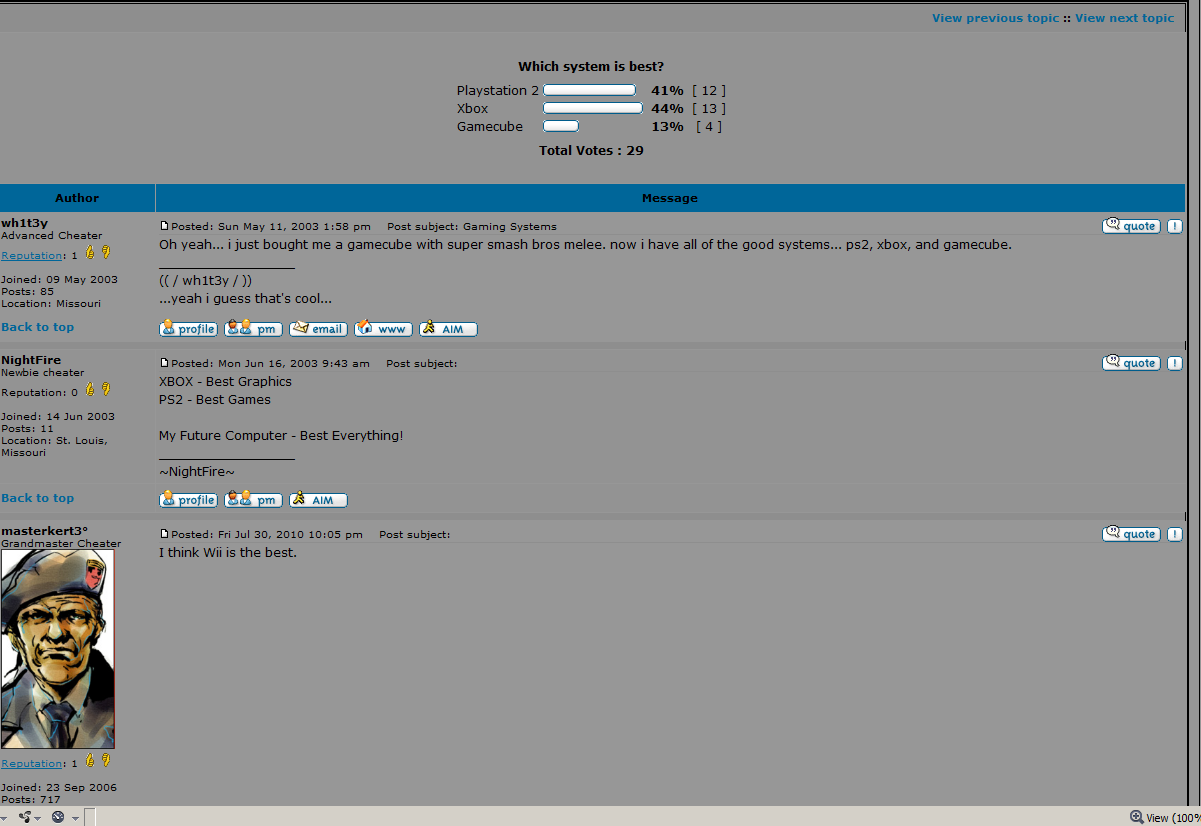The image size is (1201, 826).
Task: Click the 'Xbox' poll option label
Action: [x=473, y=108]
